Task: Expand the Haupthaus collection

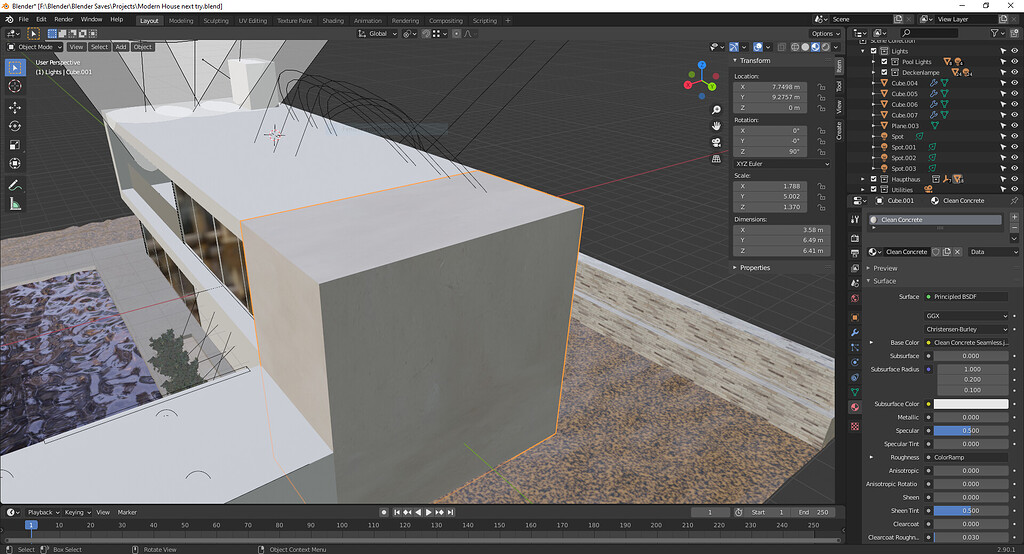Action: pos(863,179)
